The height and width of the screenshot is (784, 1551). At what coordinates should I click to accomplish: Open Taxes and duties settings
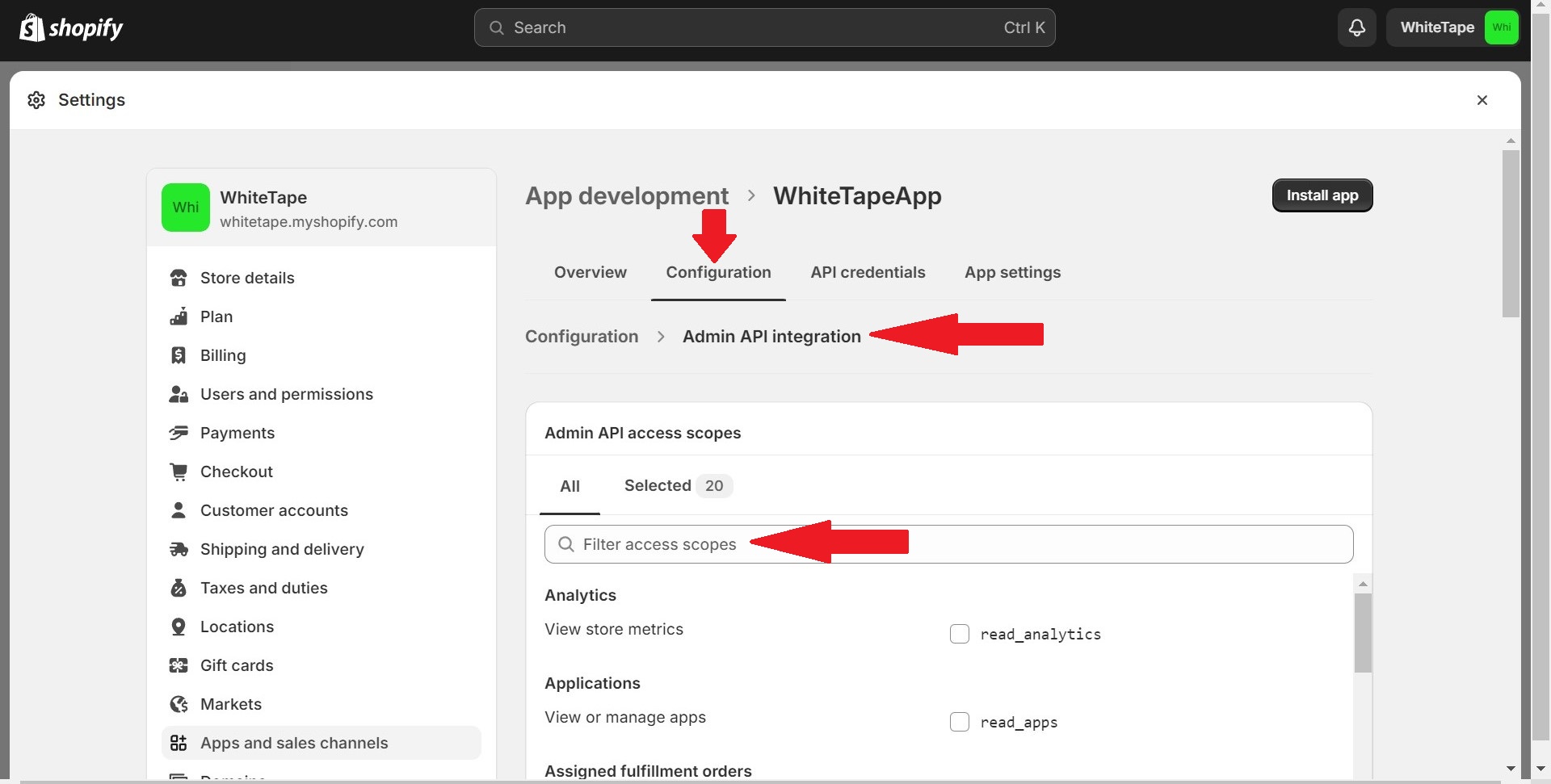click(x=322, y=588)
